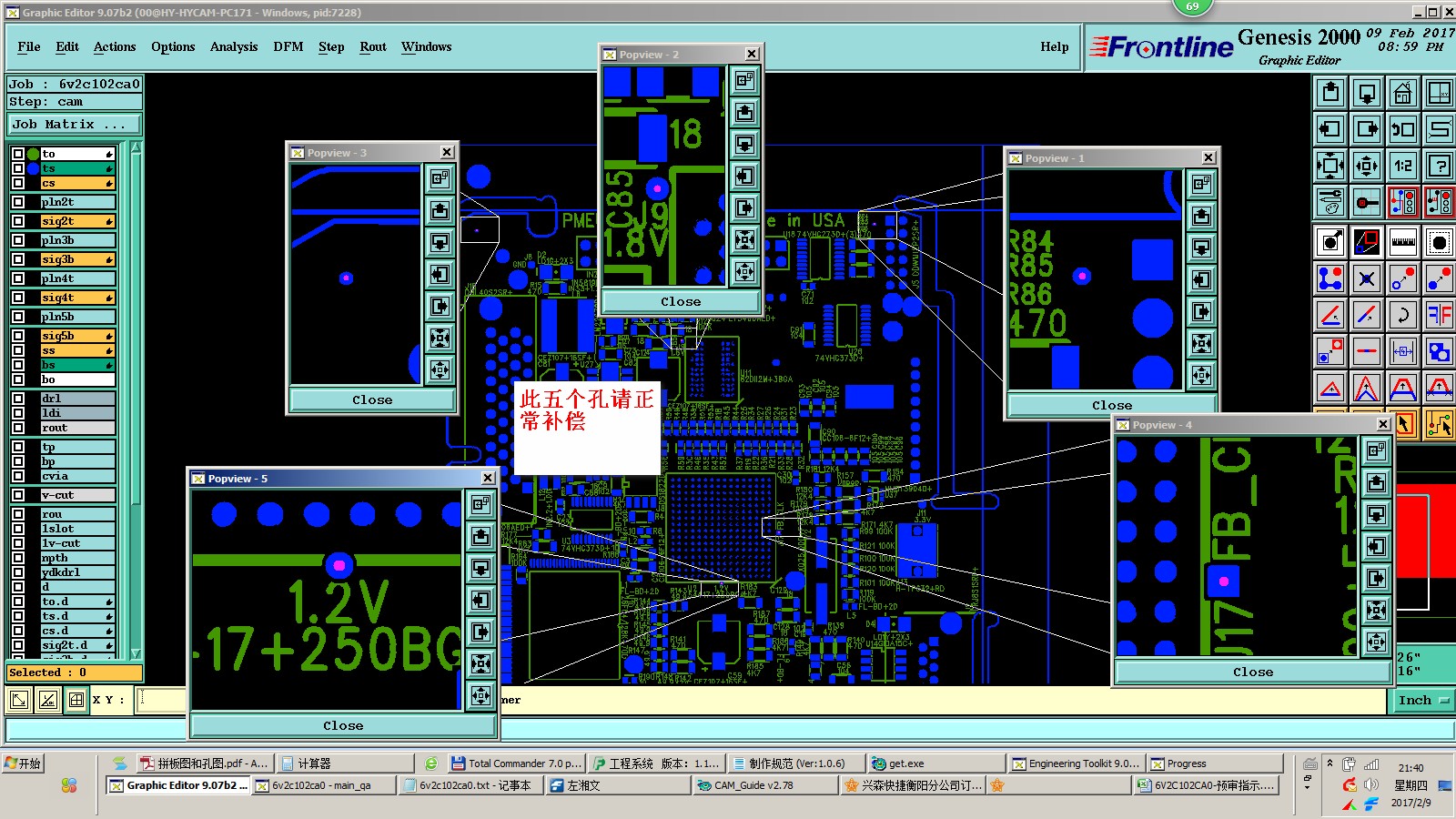Viewport: 1456px width, 819px height.
Task: Click the black icon with red and blue squares
Action: tap(1367, 242)
